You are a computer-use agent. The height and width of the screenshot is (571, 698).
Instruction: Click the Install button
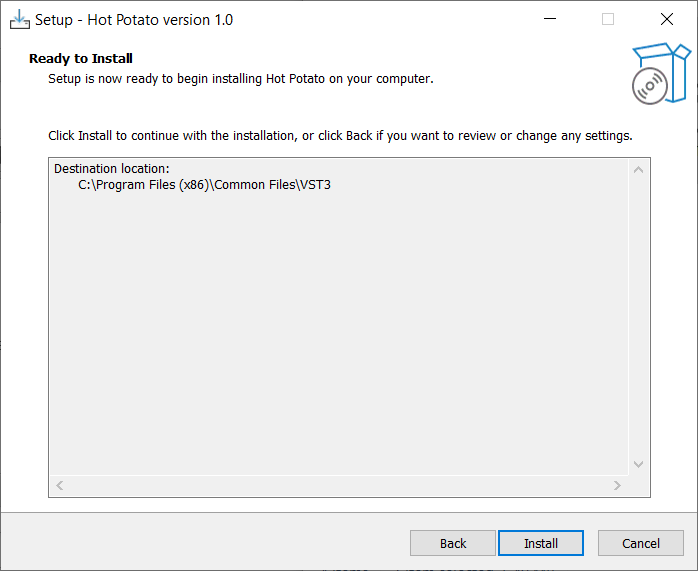click(541, 543)
